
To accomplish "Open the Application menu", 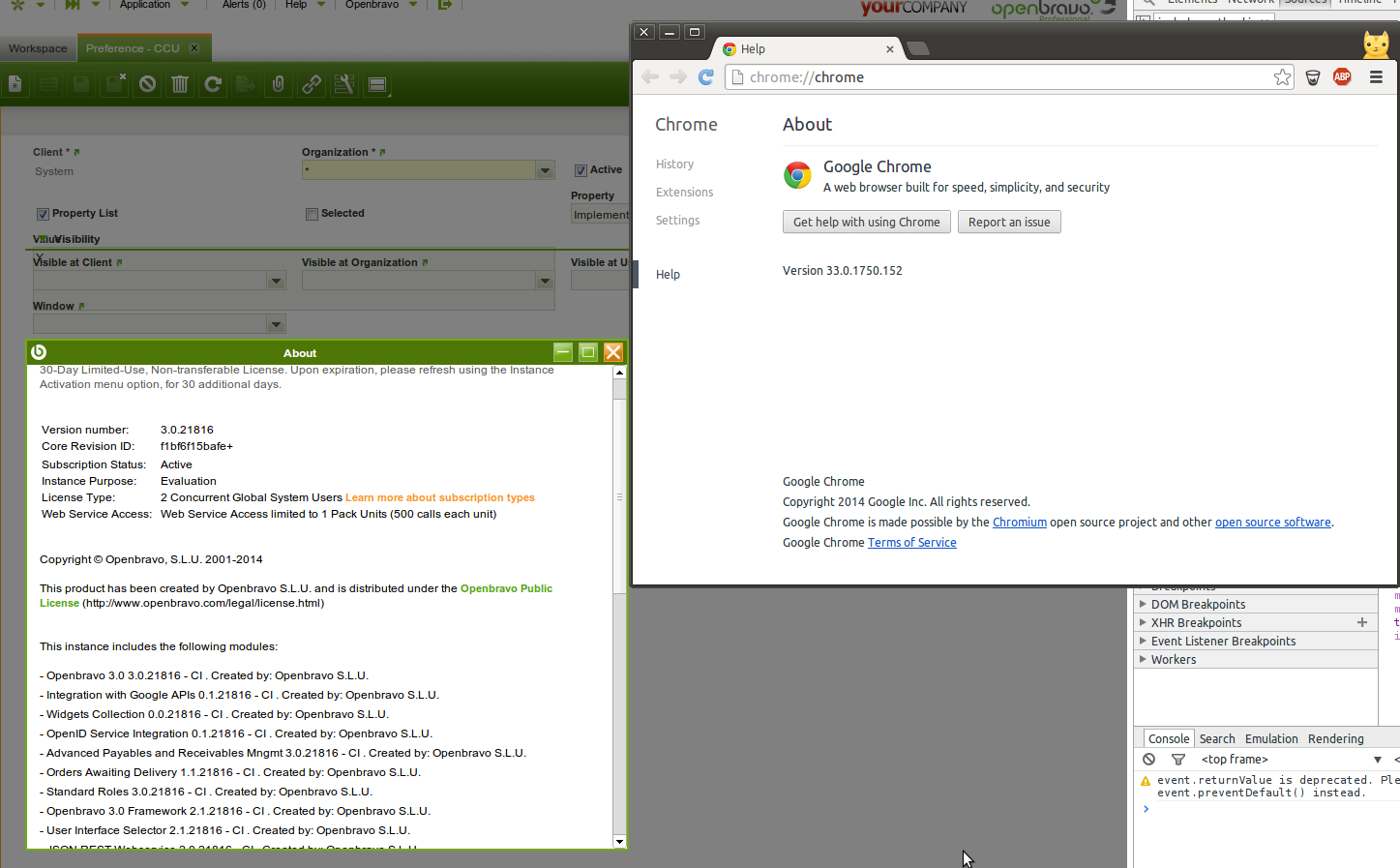I will pyautogui.click(x=154, y=5).
